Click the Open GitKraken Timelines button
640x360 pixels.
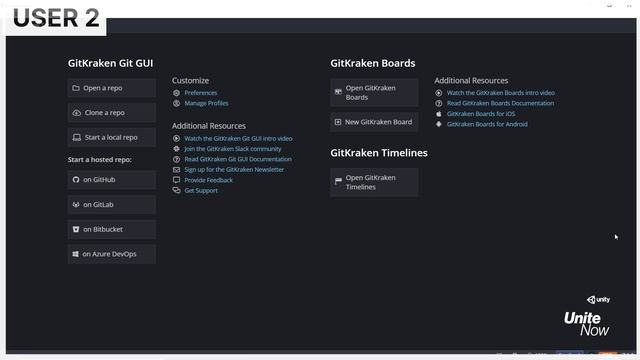click(x=374, y=182)
